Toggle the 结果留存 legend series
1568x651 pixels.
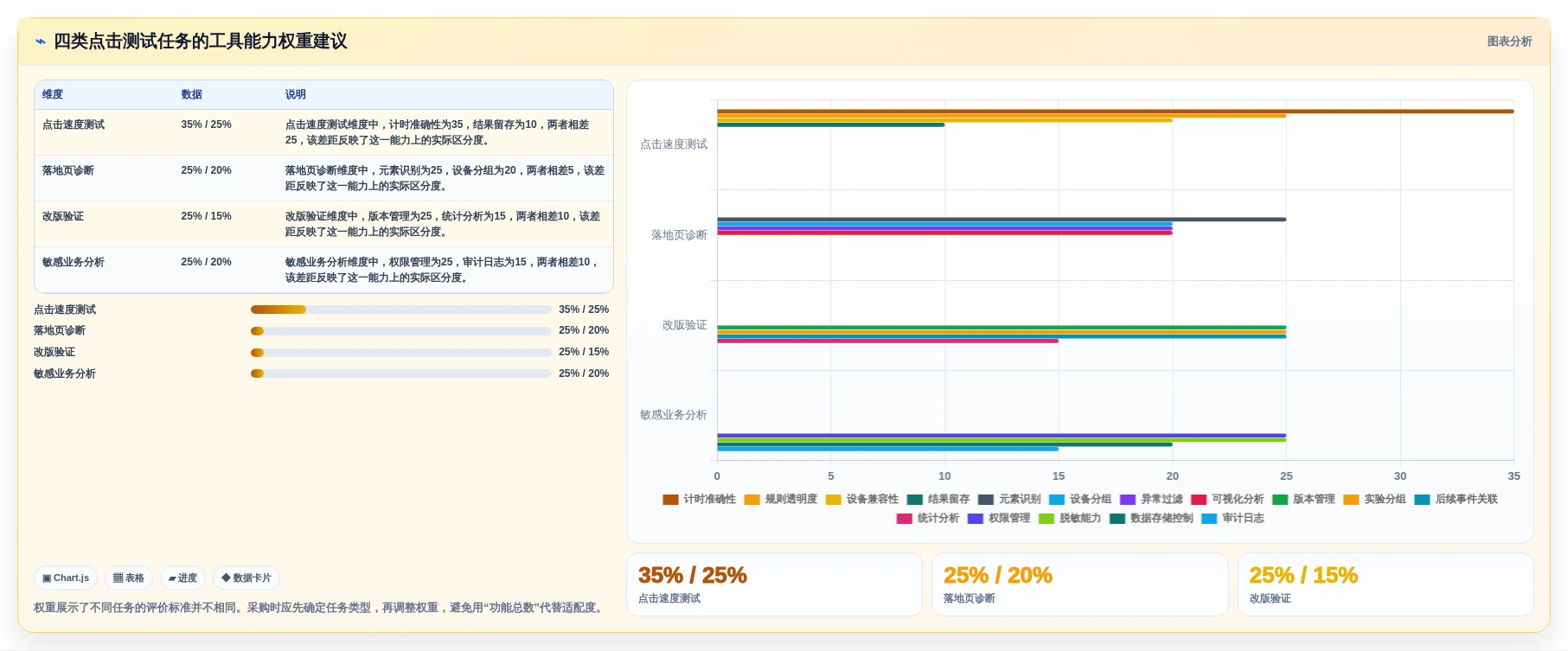[938, 499]
